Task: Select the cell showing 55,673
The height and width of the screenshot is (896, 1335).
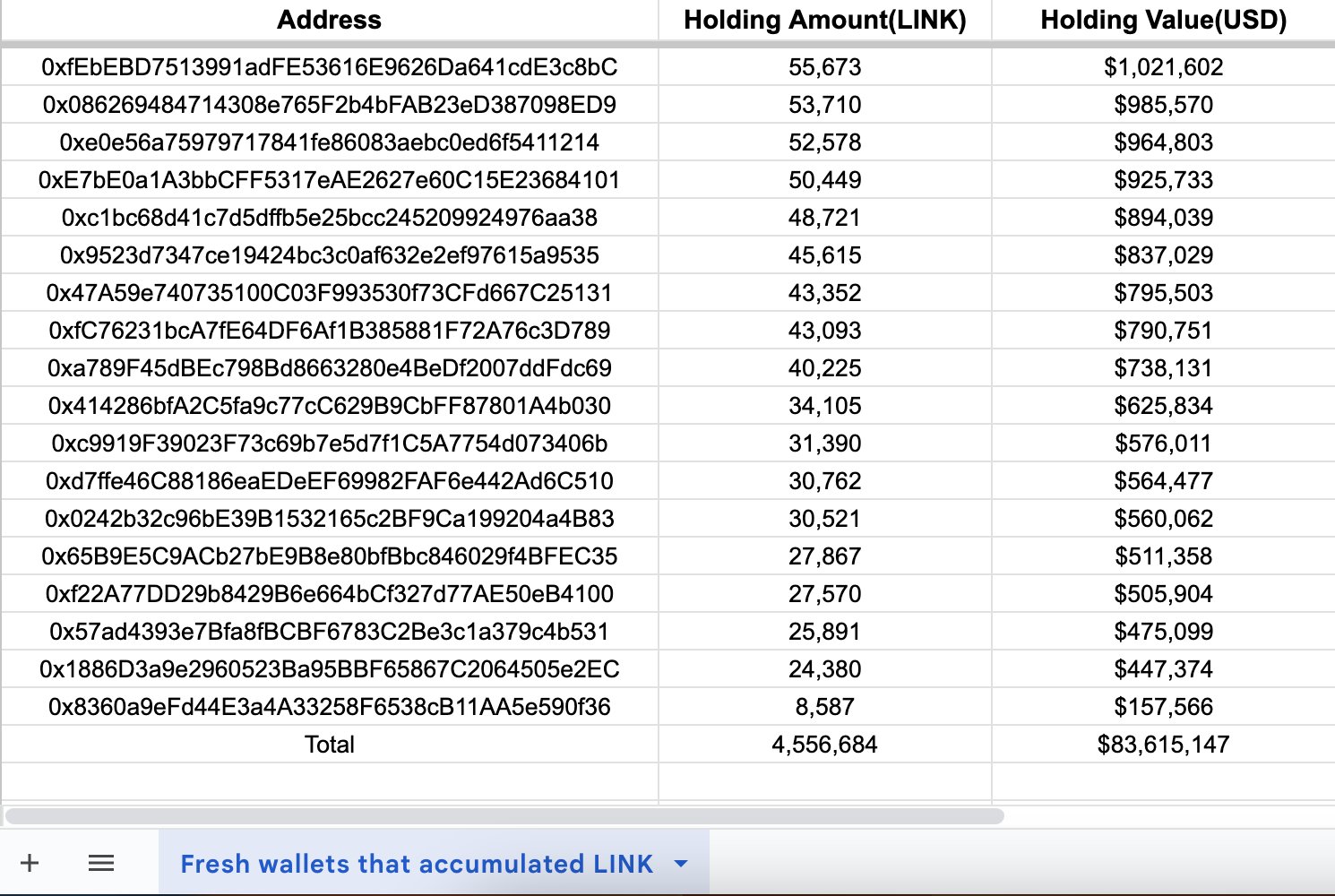Action: pyautogui.click(x=824, y=67)
